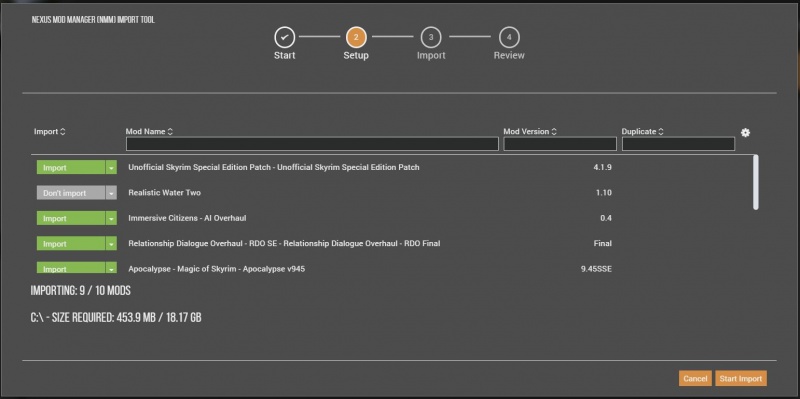Select Immersive Citizens - AI Overhaul name
Screen dimensions: 800x399
pyautogui.click(x=187, y=218)
